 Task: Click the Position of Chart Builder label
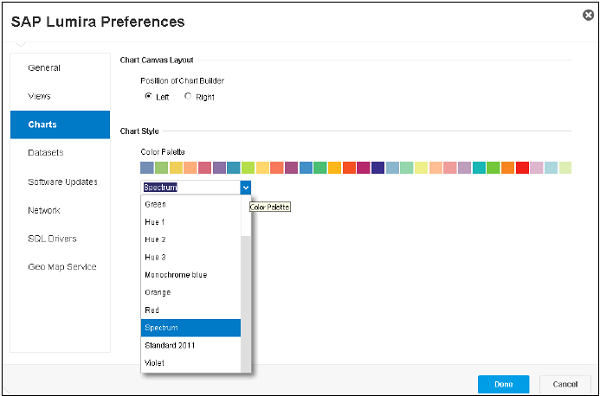(182, 81)
